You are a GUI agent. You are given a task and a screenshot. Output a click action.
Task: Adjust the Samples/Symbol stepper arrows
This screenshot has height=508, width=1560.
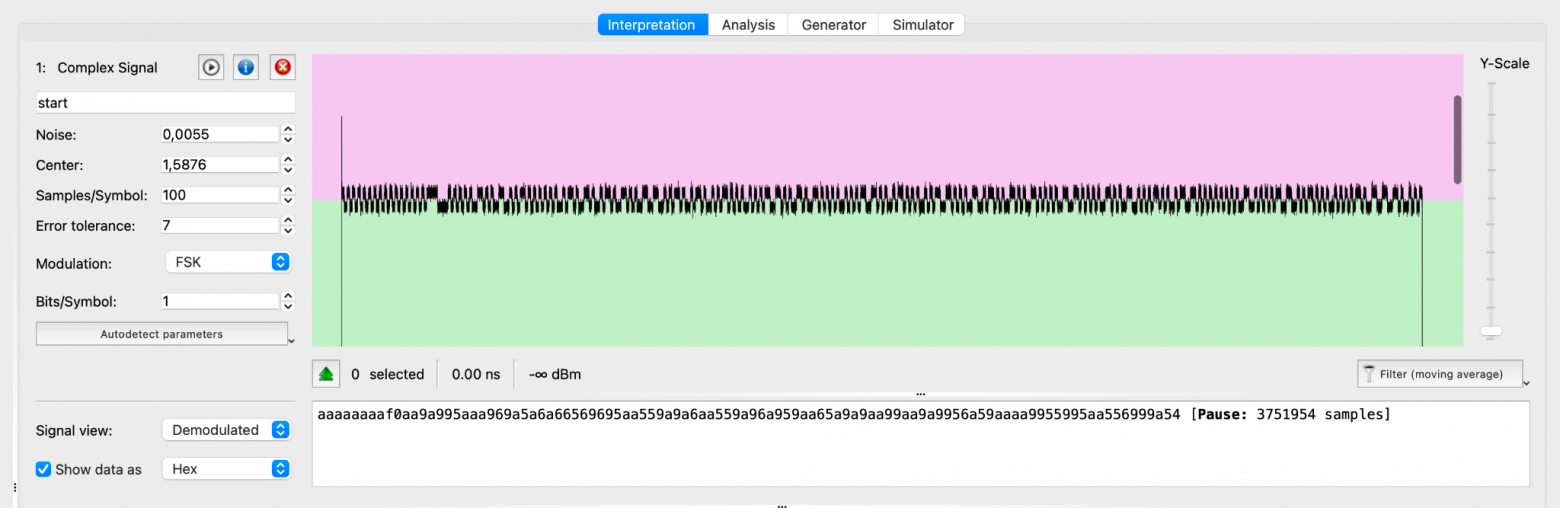[x=288, y=195]
